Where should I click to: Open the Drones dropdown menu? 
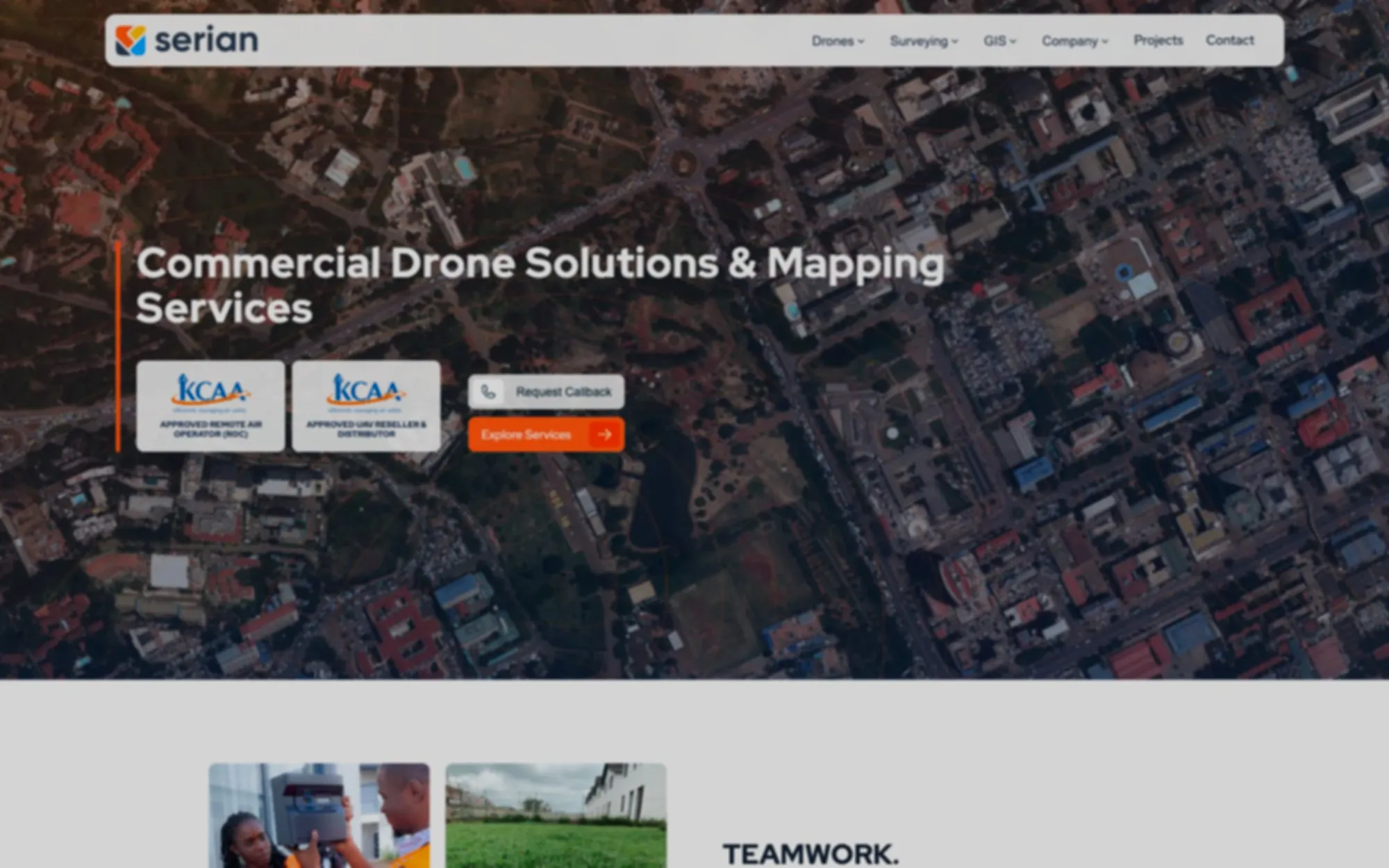[838, 41]
